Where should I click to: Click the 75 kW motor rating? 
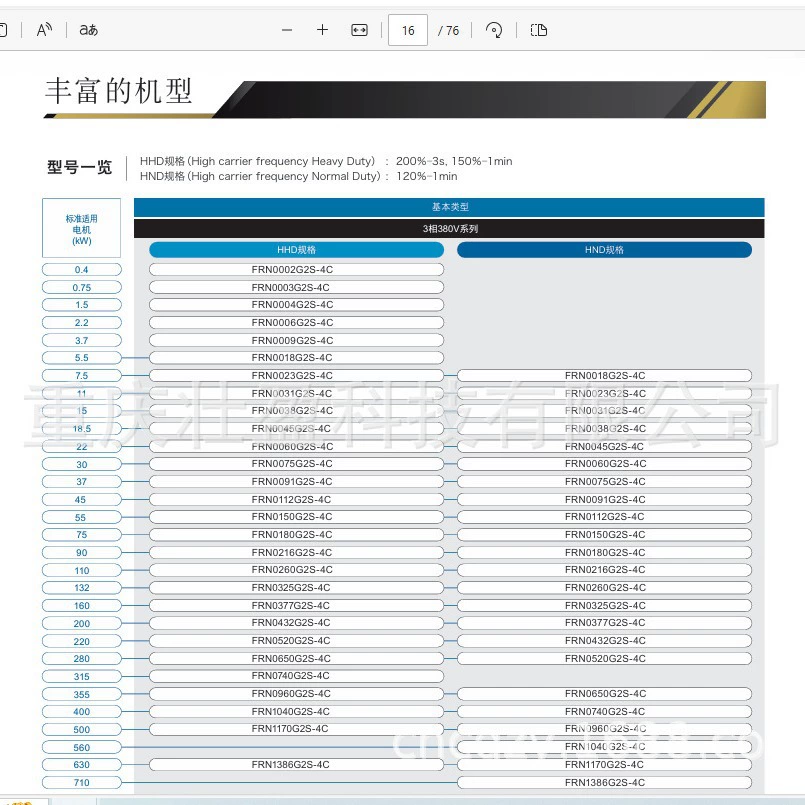(x=82, y=535)
